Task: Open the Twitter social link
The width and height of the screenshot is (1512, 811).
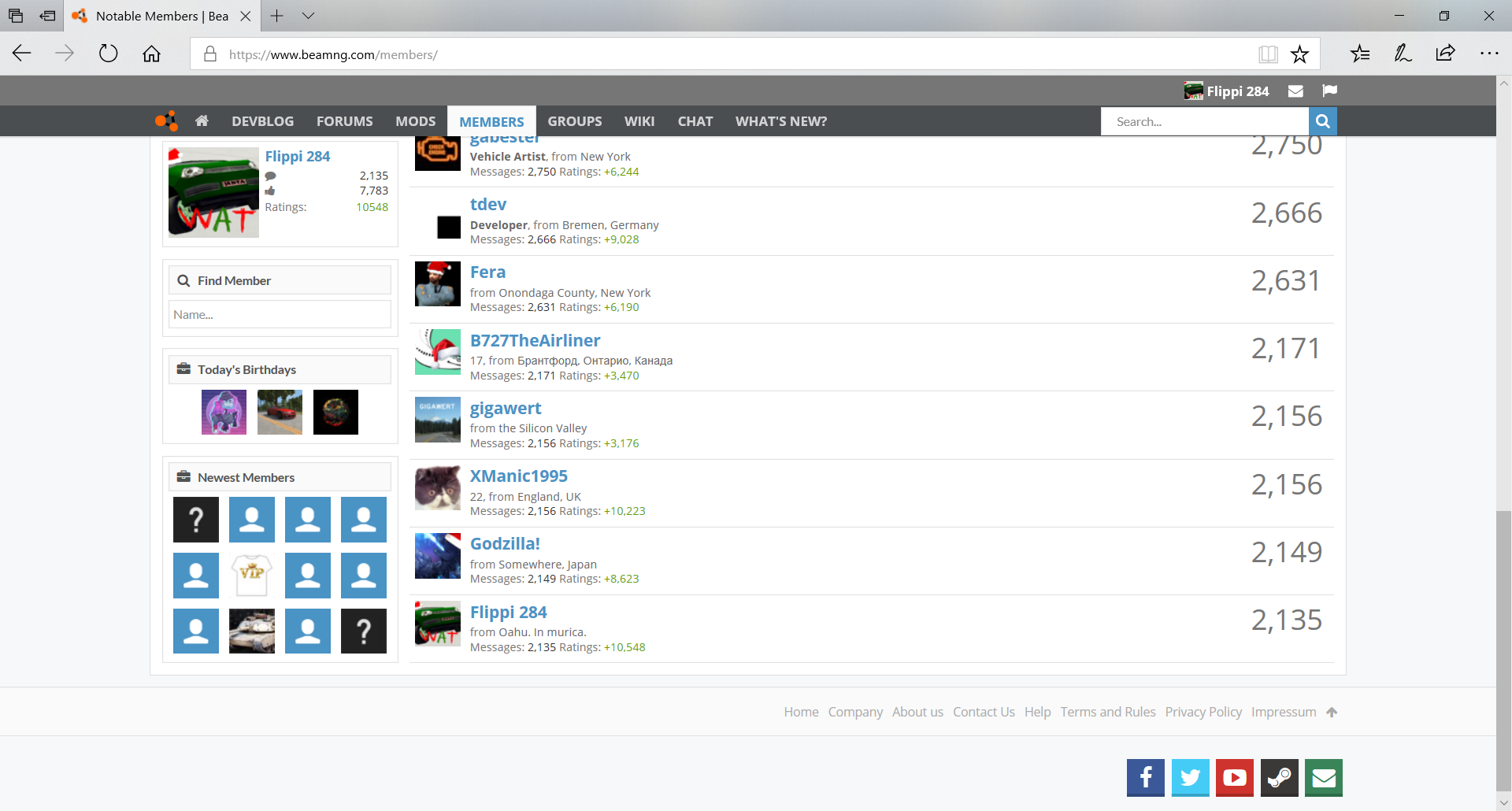Action: click(x=1190, y=778)
